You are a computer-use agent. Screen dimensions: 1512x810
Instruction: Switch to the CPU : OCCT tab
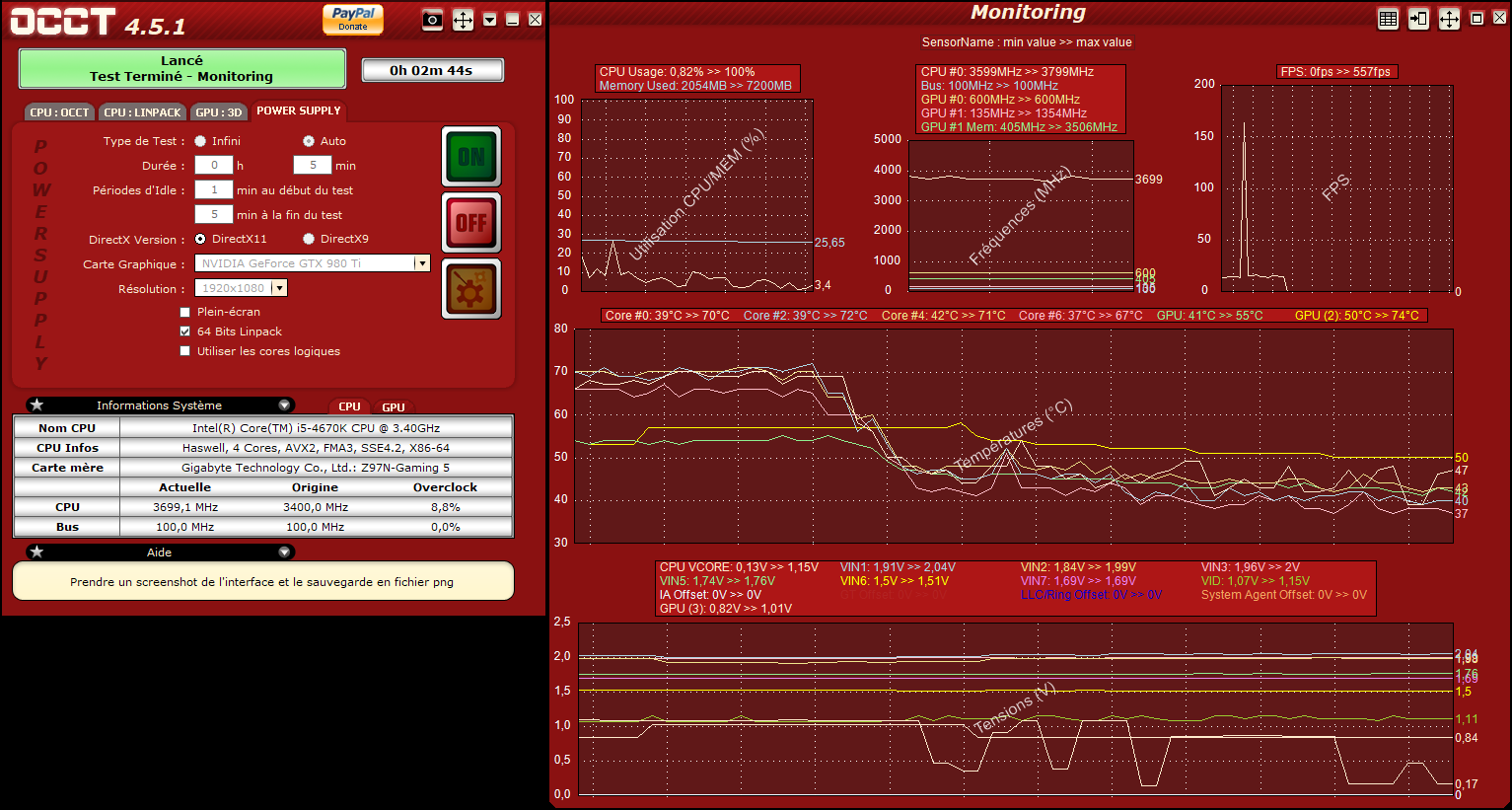pyautogui.click(x=59, y=112)
